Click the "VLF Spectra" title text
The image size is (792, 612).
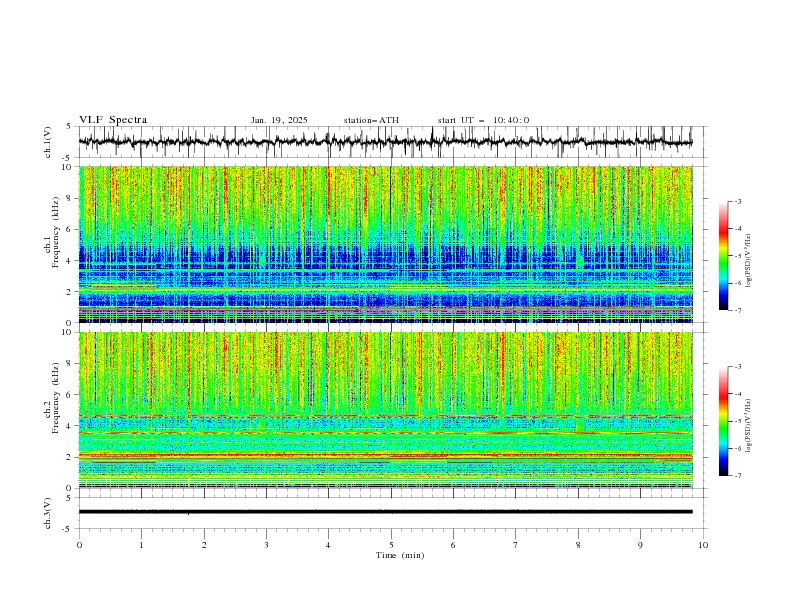(113, 120)
